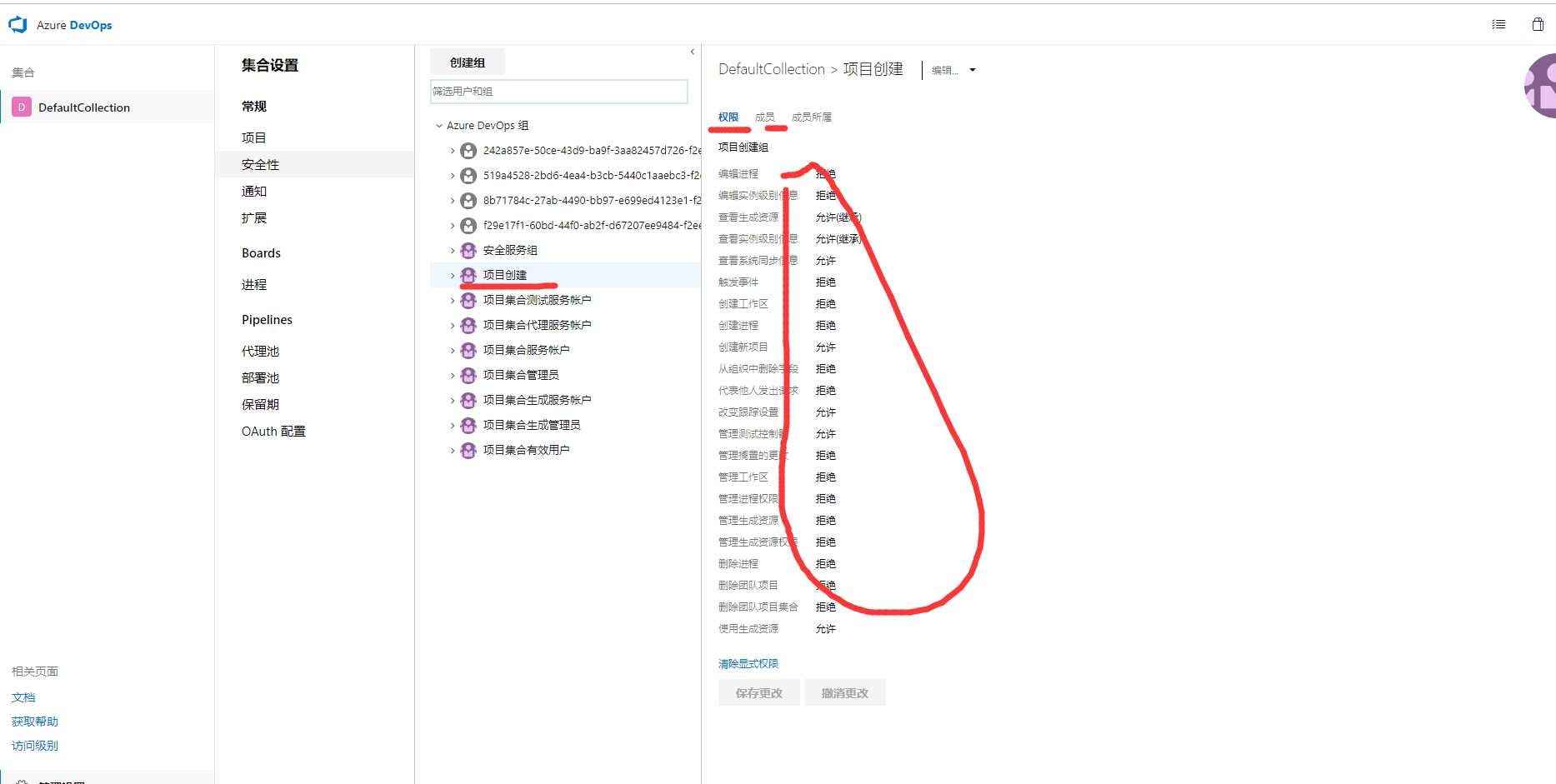Toggle 创建新项目 permission value

point(825,347)
